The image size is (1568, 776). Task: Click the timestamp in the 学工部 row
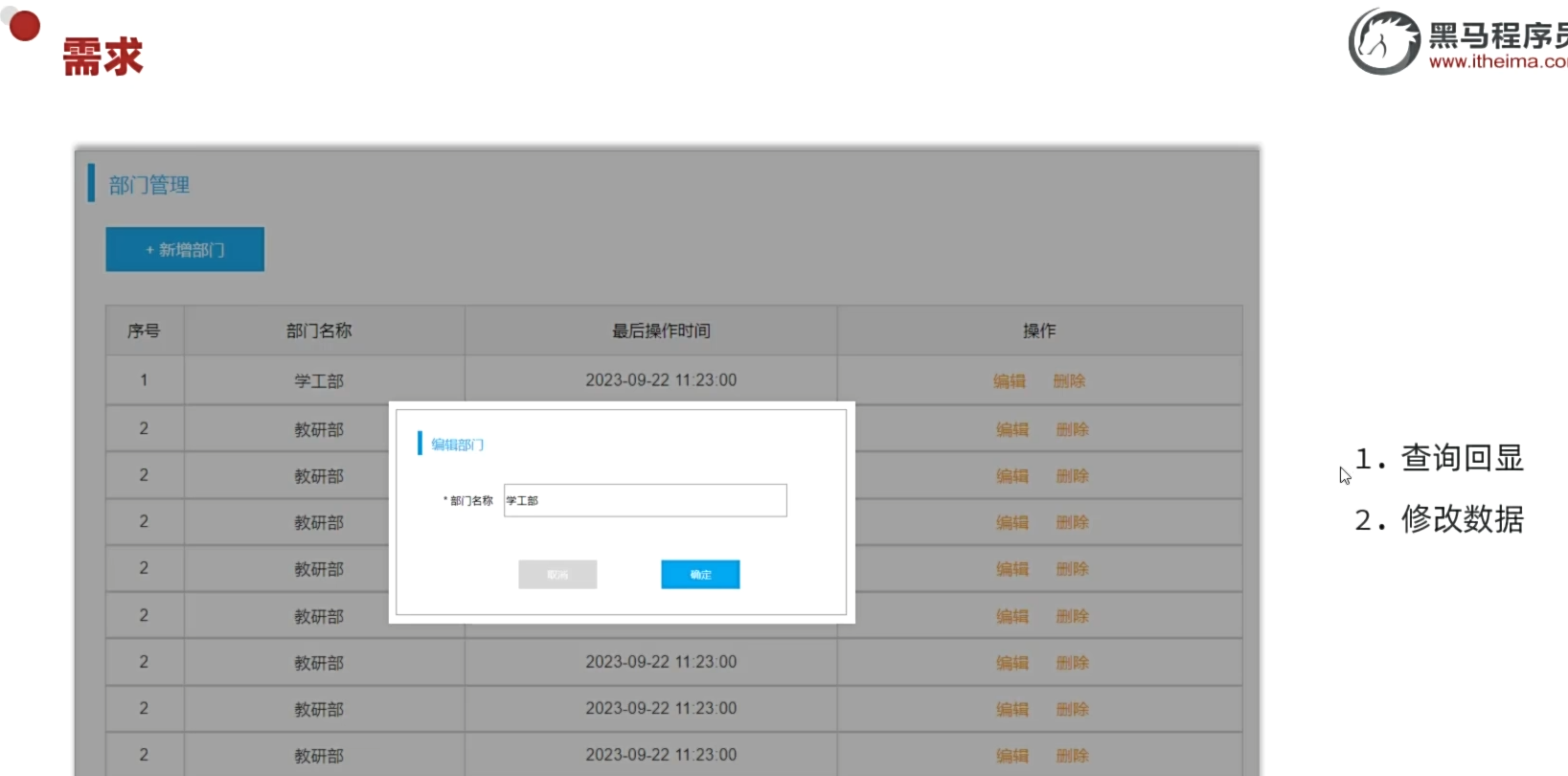pyautogui.click(x=661, y=380)
